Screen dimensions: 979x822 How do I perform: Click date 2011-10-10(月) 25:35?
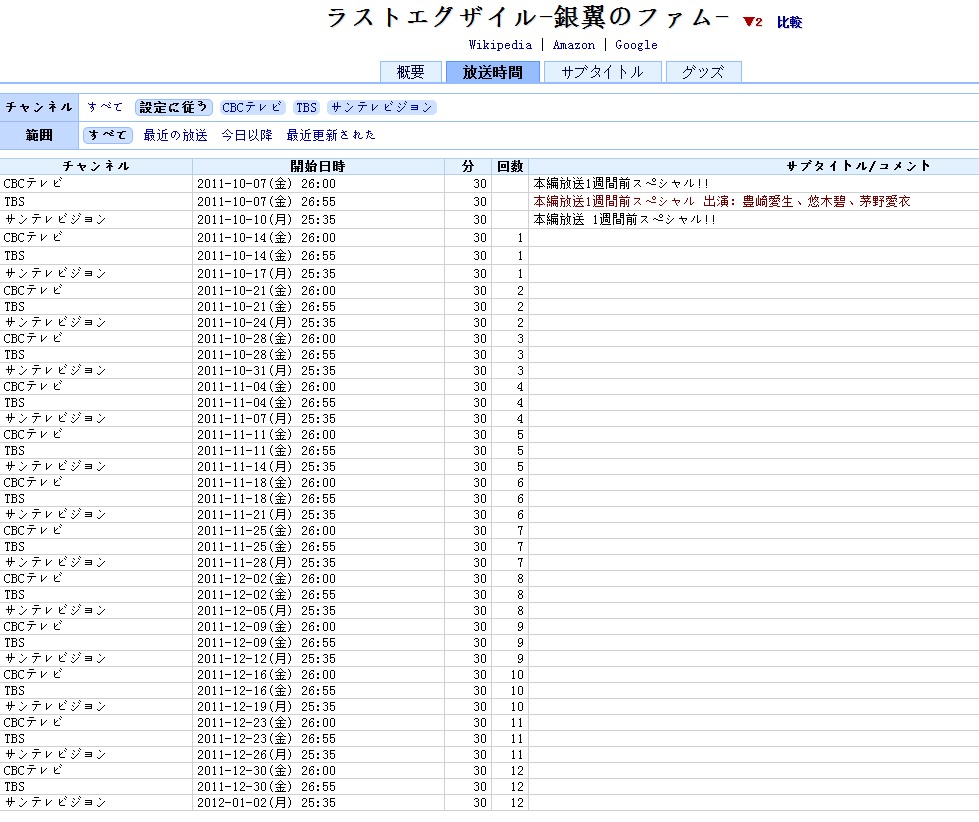coord(267,220)
